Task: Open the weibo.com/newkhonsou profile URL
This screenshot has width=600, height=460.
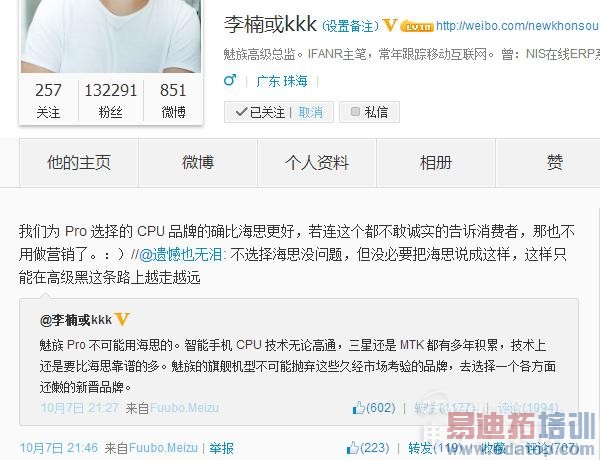Action: click(x=517, y=26)
